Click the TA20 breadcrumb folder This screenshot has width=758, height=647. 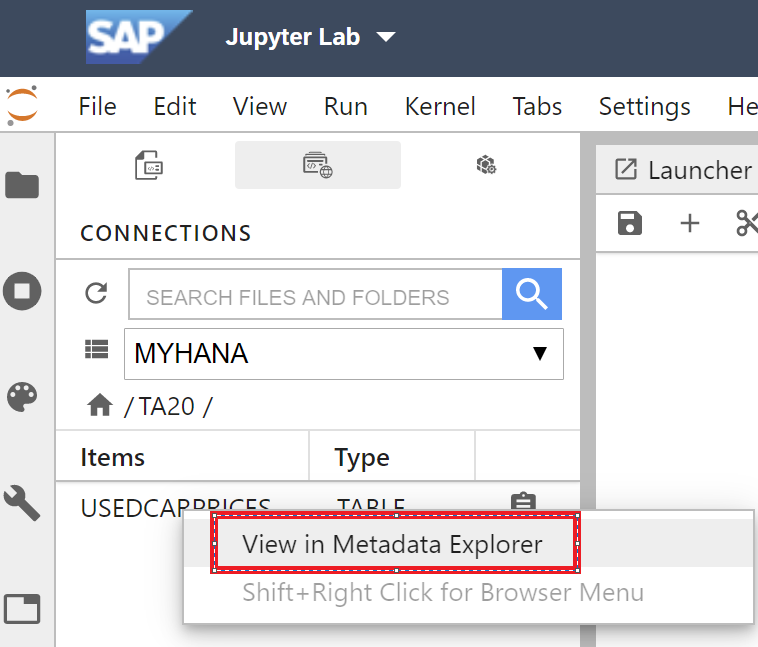(x=167, y=406)
